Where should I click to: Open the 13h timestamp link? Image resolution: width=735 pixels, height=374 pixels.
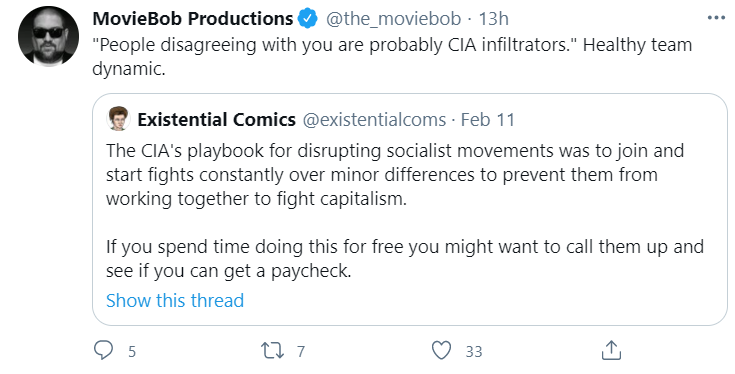click(x=493, y=19)
